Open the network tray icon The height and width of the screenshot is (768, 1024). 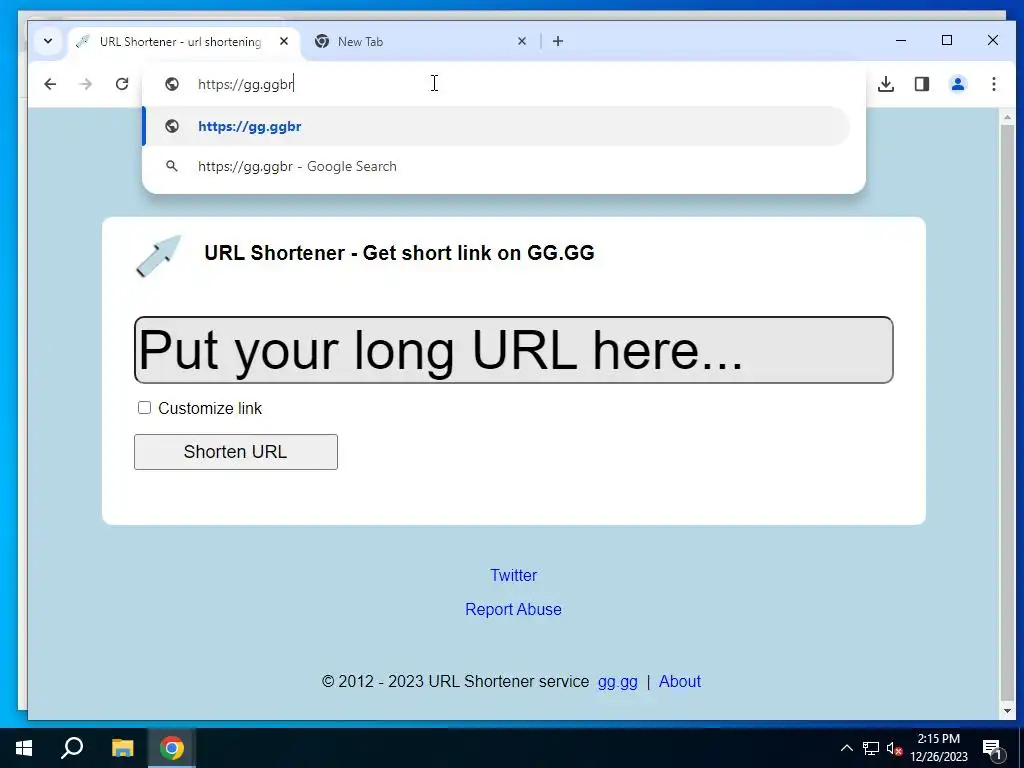click(x=871, y=748)
